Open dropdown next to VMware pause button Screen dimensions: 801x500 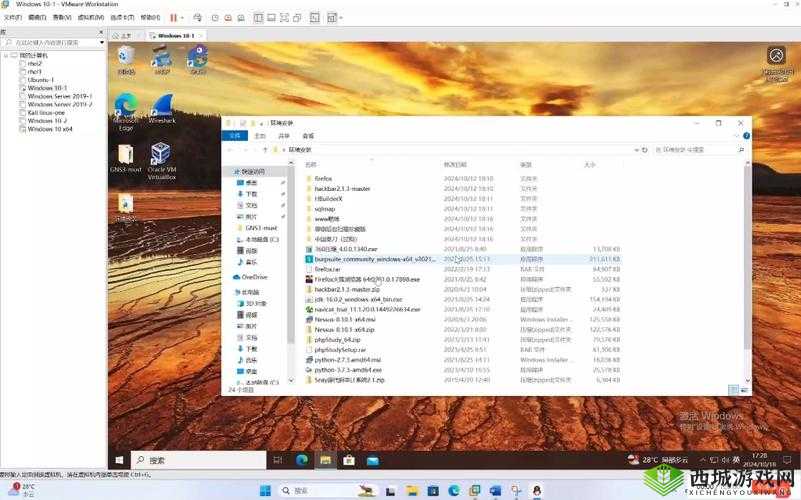click(183, 17)
